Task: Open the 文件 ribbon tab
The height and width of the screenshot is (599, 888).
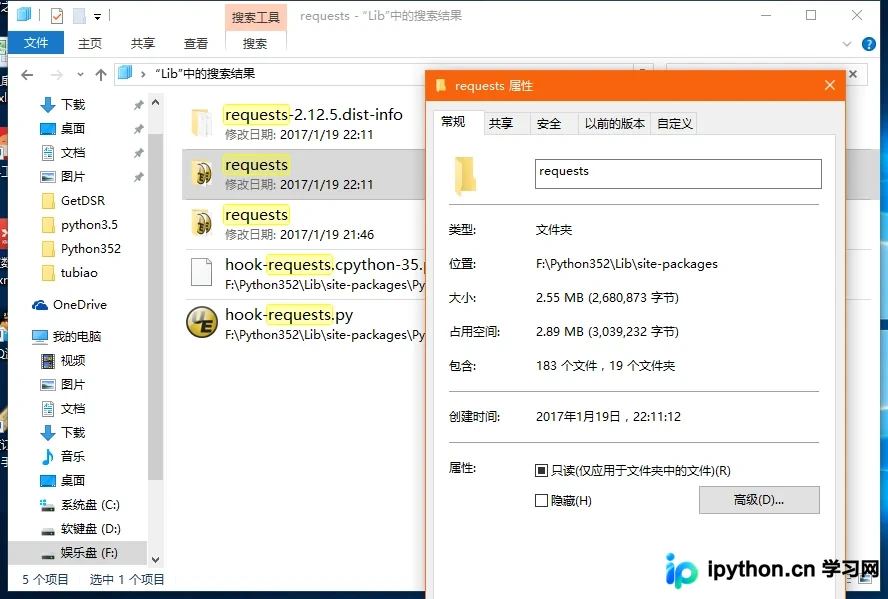Action: 36,43
